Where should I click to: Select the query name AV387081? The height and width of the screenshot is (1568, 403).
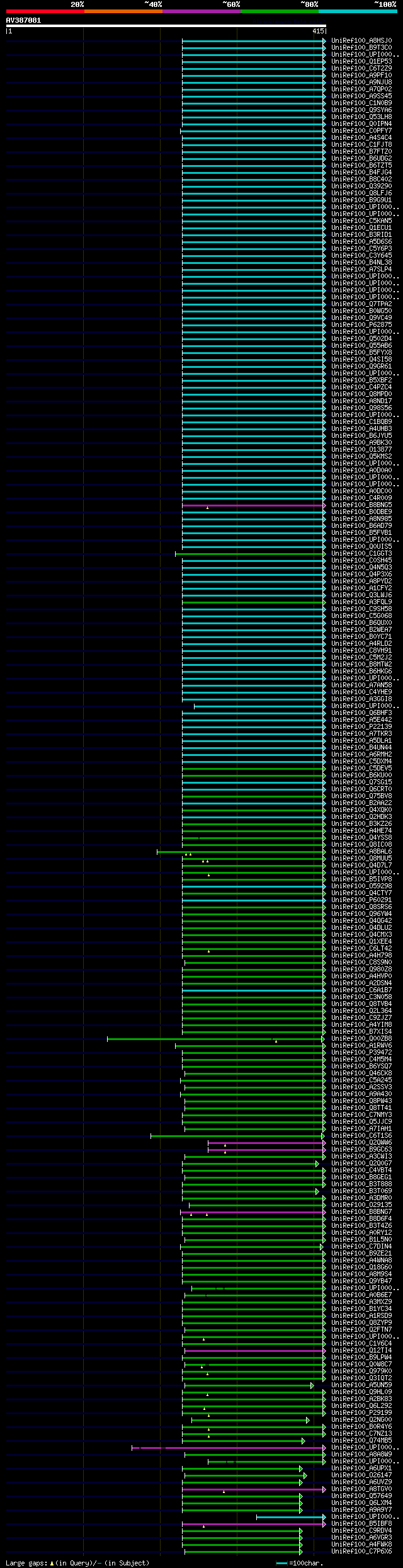[x=24, y=20]
